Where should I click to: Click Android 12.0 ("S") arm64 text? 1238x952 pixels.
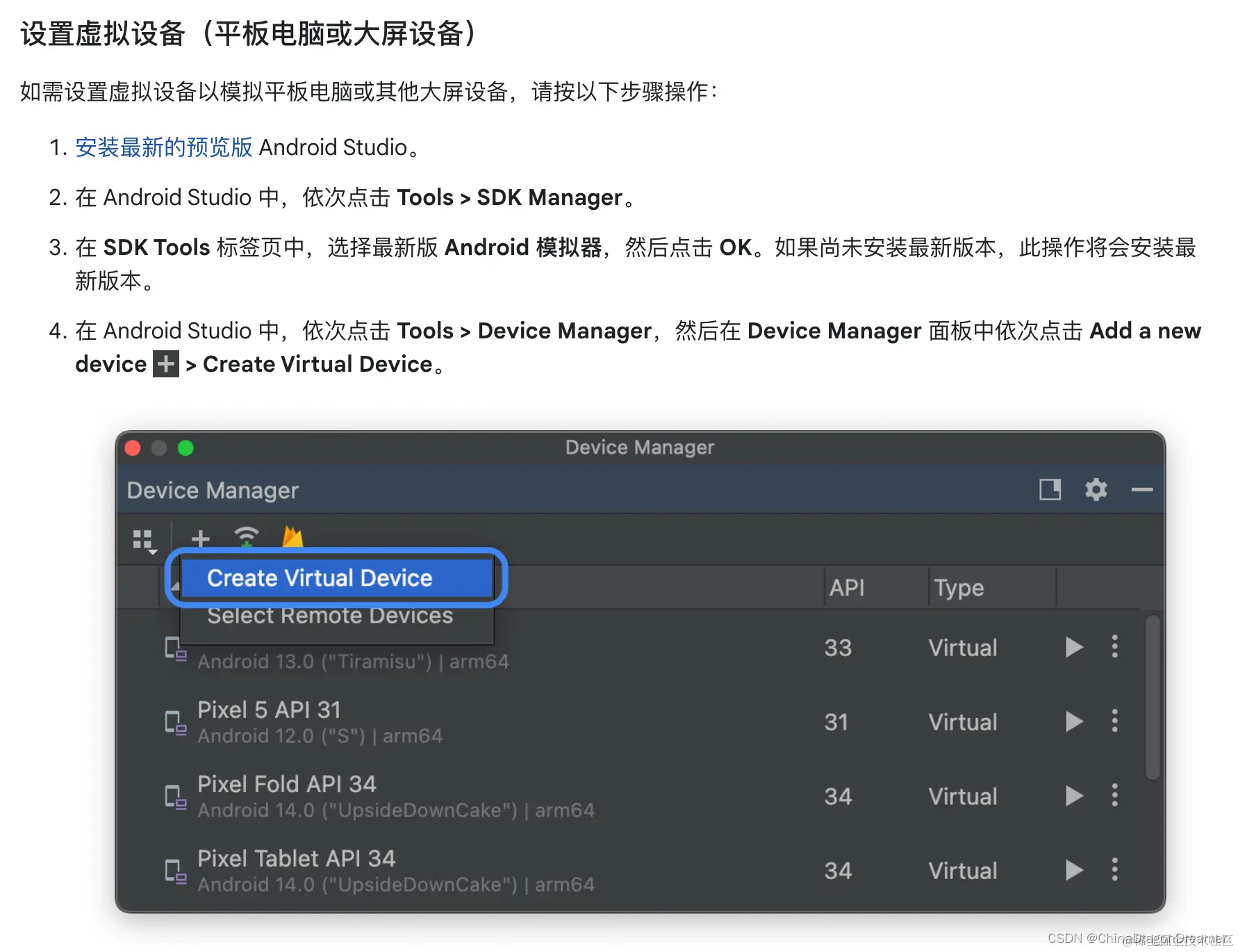click(320, 736)
